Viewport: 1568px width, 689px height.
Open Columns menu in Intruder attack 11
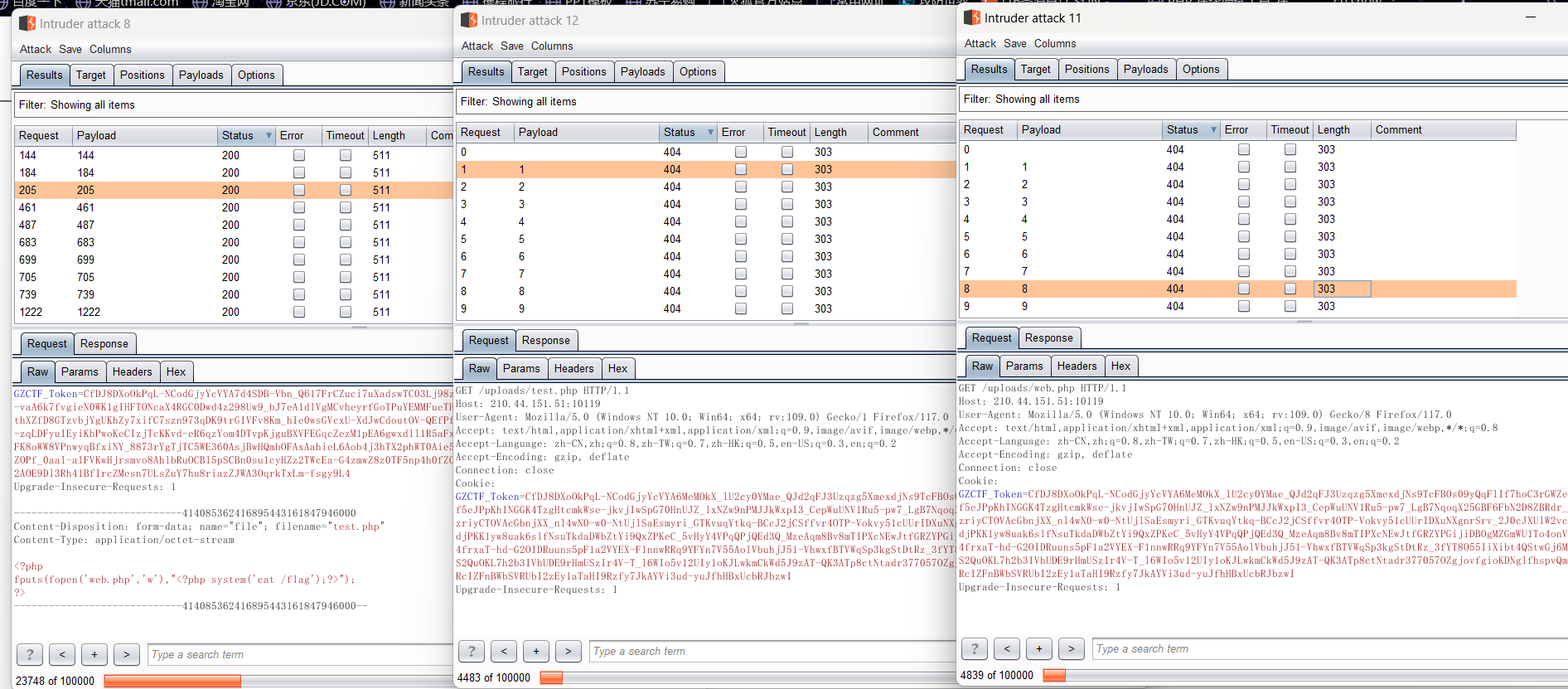click(x=1055, y=43)
